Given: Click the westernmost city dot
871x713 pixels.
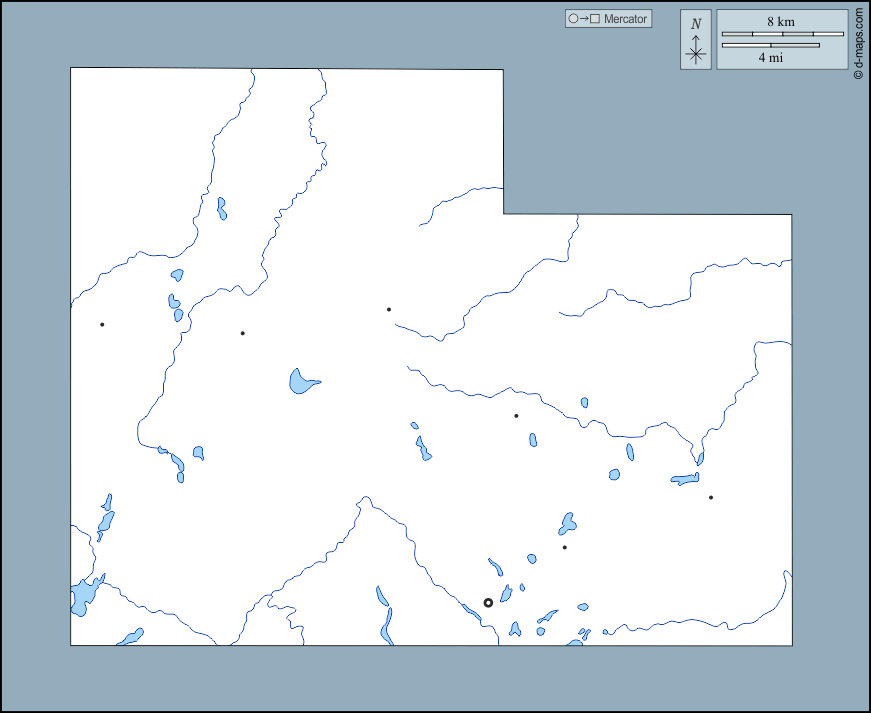Looking at the screenshot, I should 102,324.
